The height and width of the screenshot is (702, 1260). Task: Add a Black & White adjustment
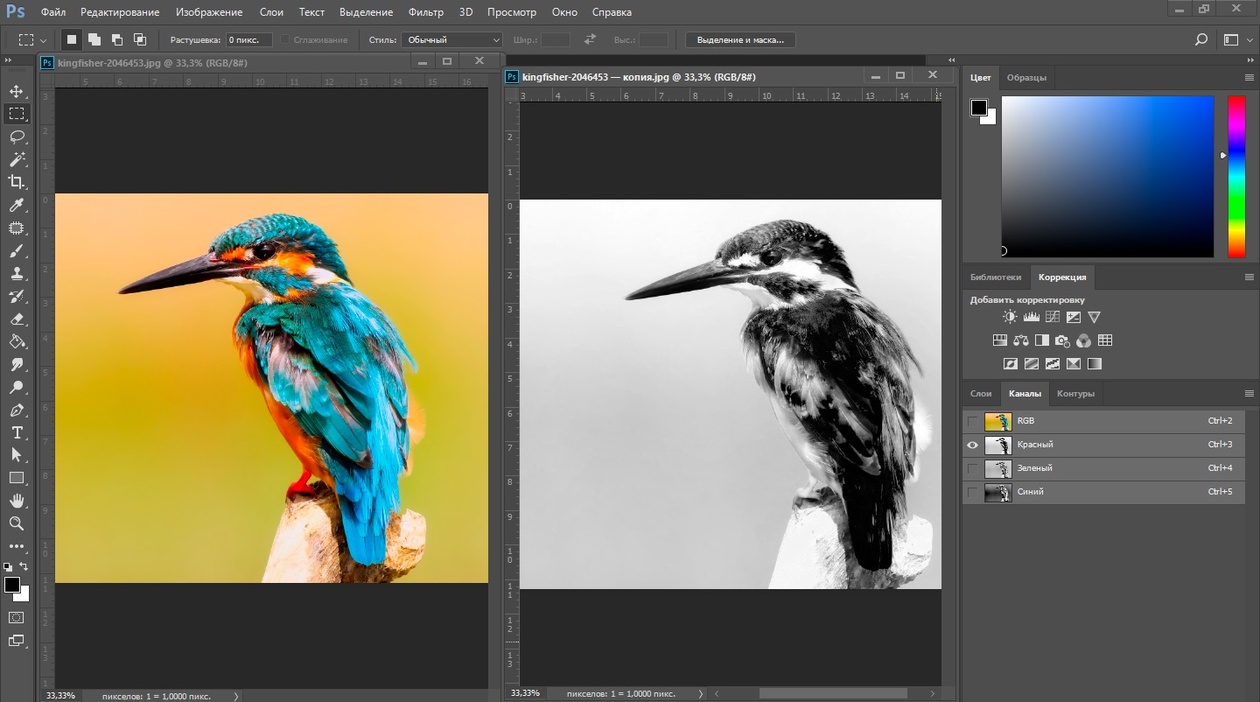click(1042, 341)
